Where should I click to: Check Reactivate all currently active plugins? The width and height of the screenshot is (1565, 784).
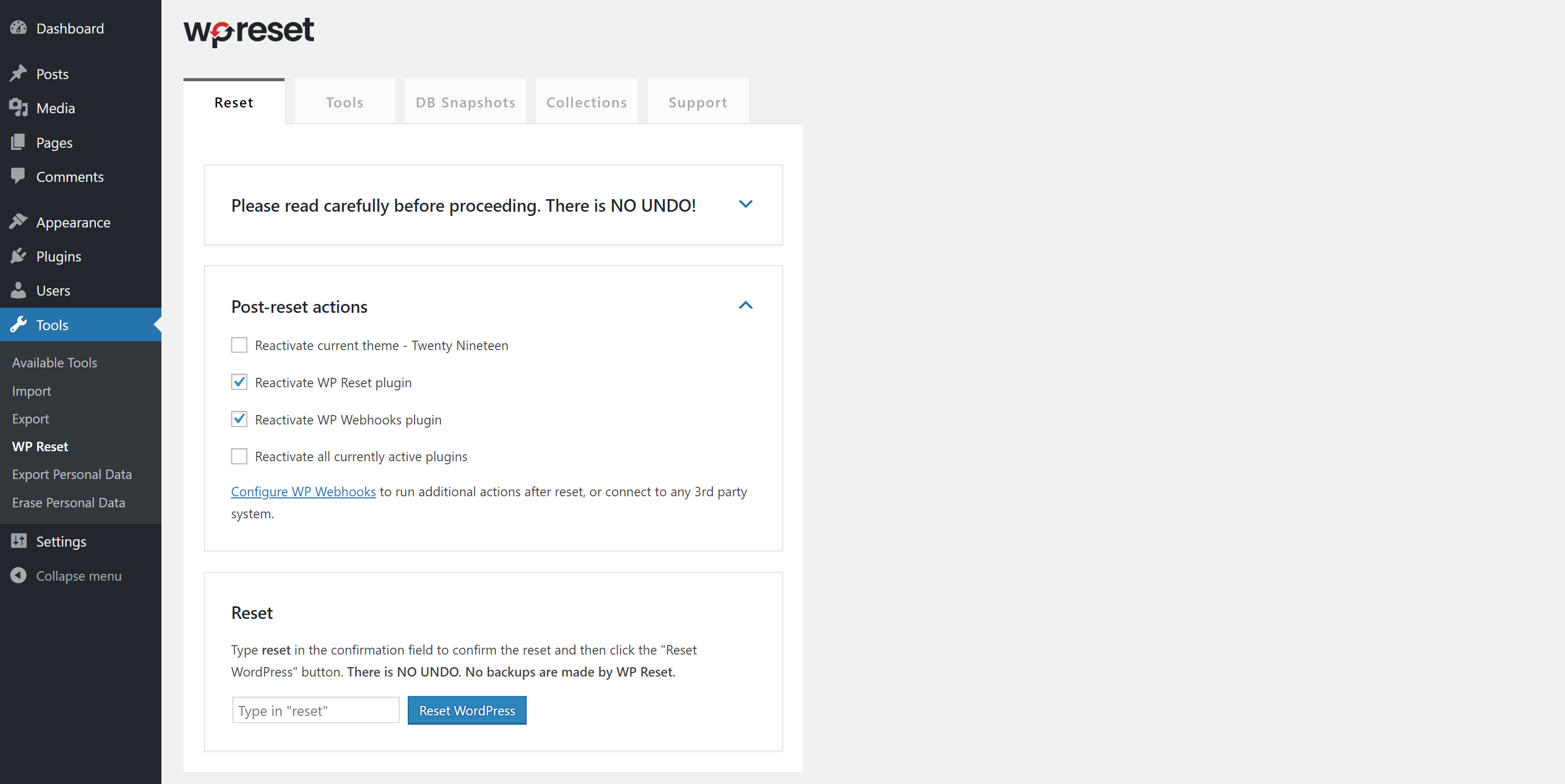click(240, 456)
